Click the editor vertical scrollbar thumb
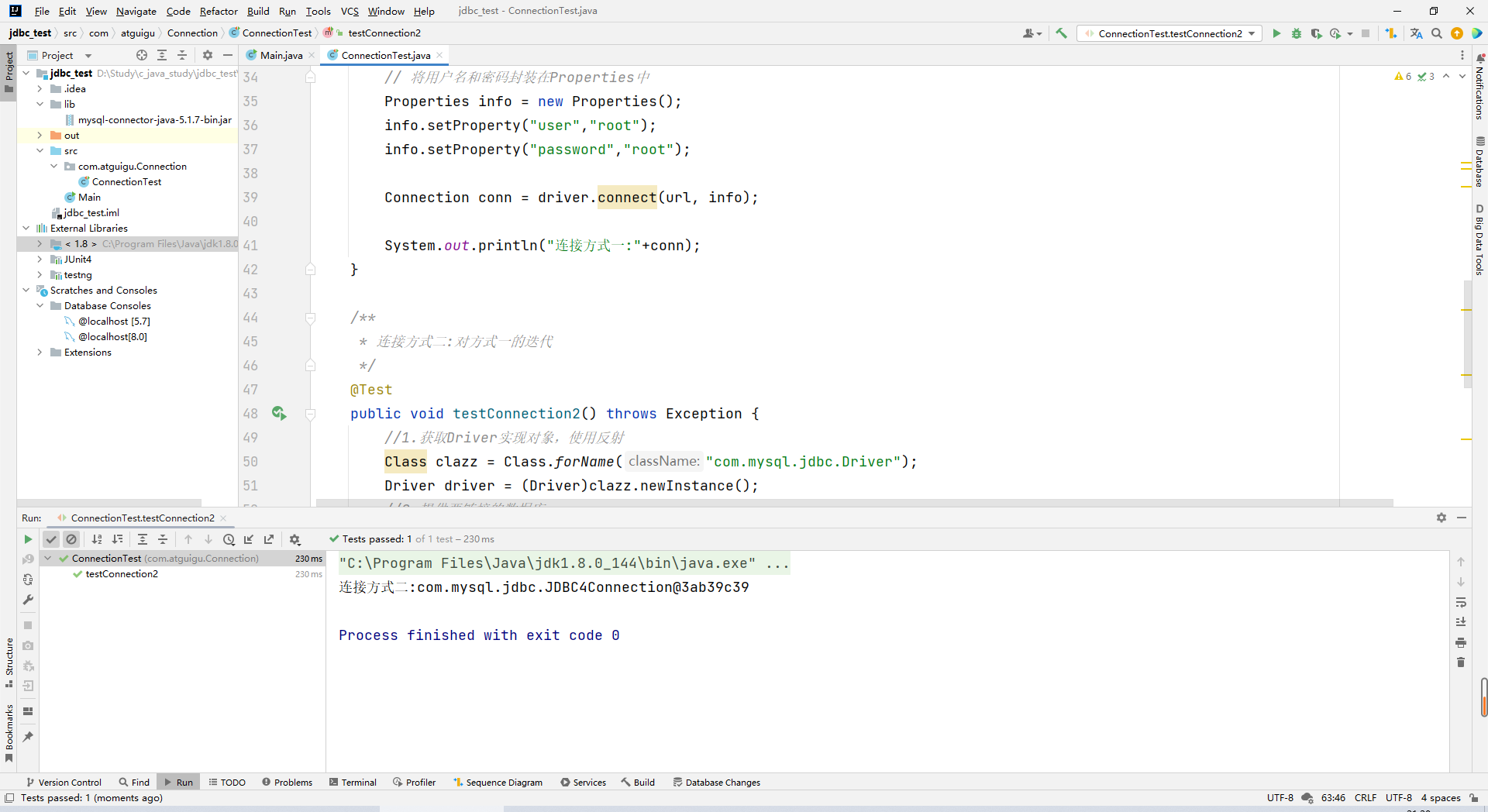Viewport: 1488px width, 812px height. click(x=1467, y=335)
